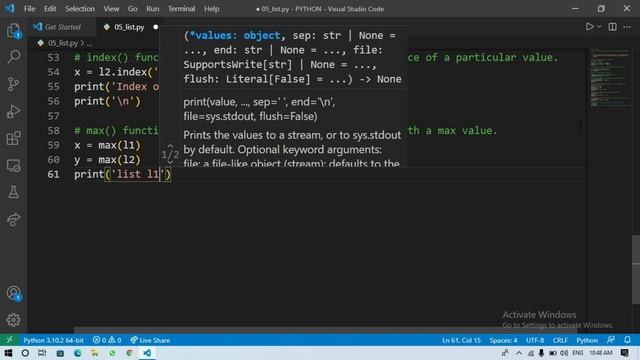Open Windows Start menu
Image resolution: width=640 pixels, height=360 pixels.
pyautogui.click(x=8, y=353)
